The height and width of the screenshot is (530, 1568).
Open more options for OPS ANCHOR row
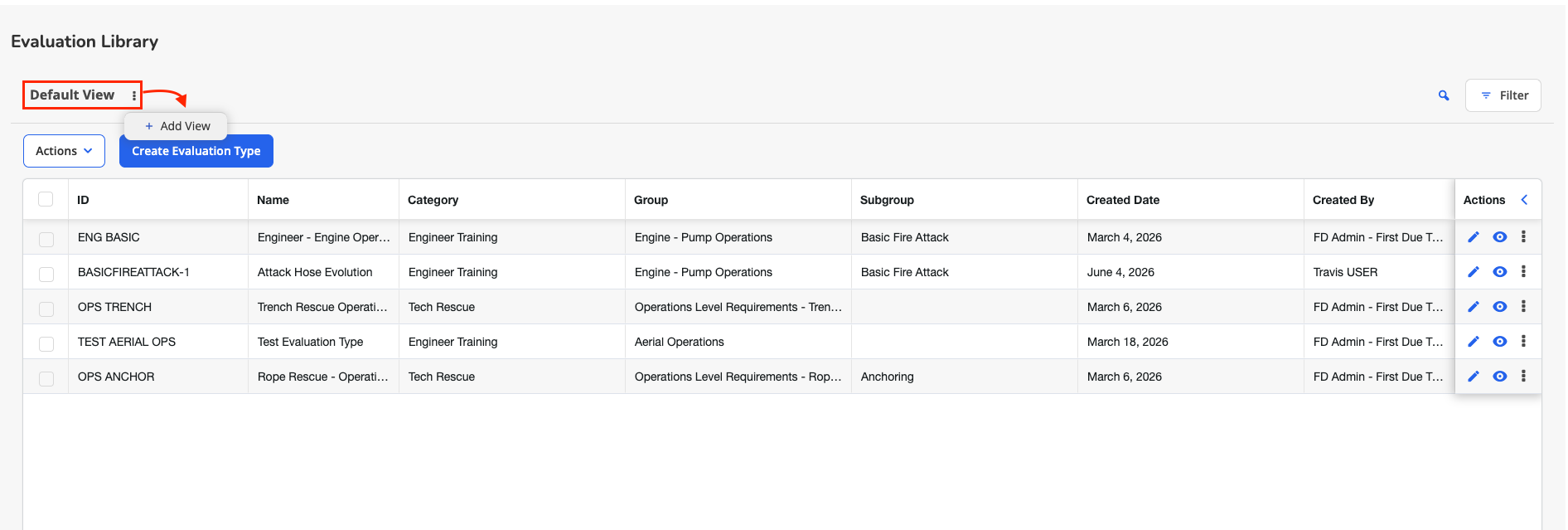point(1523,377)
